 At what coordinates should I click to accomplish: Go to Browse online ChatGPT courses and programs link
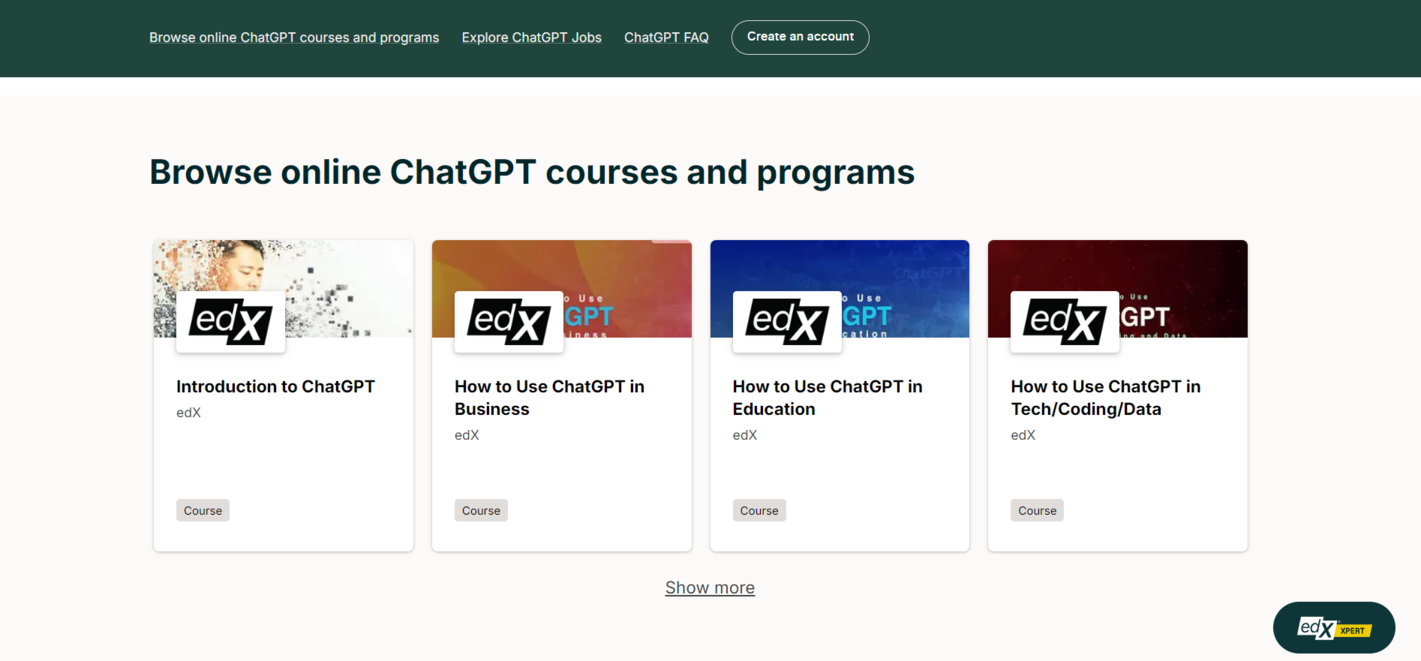point(294,38)
